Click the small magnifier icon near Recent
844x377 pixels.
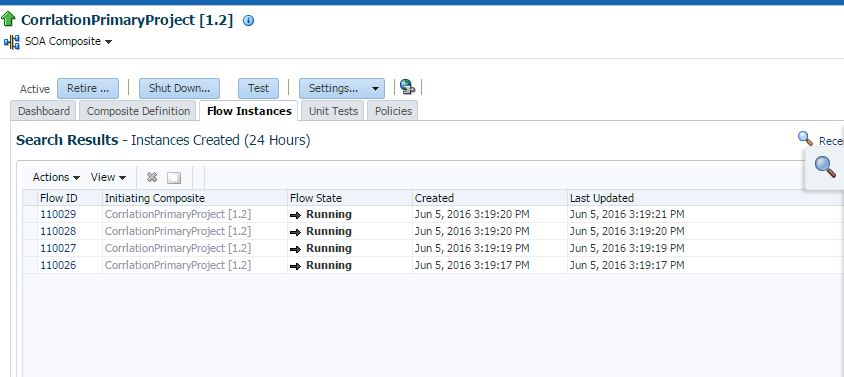click(805, 139)
